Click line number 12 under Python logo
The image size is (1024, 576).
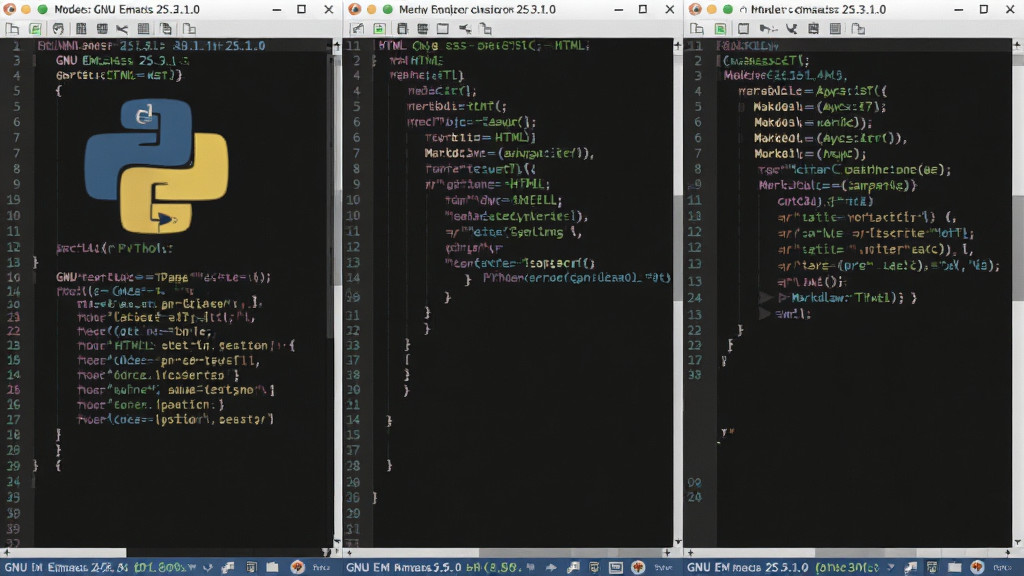click(13, 247)
